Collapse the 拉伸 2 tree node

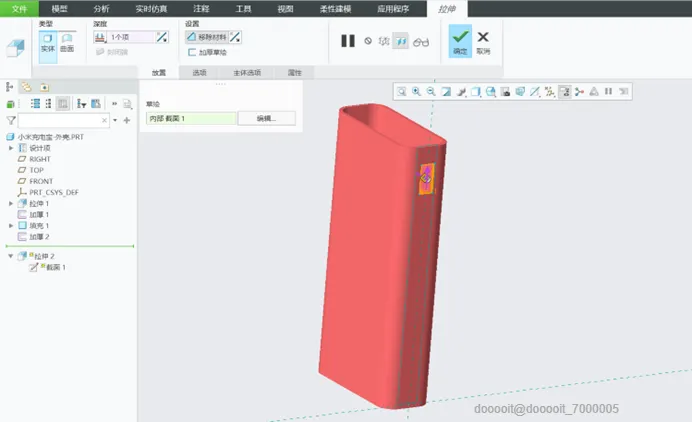tap(11, 256)
